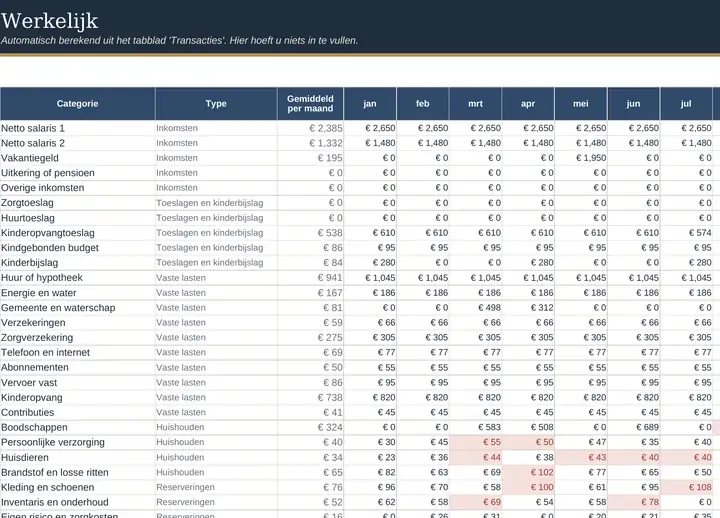Select the Inventaris en onderhoud cell

point(78,502)
